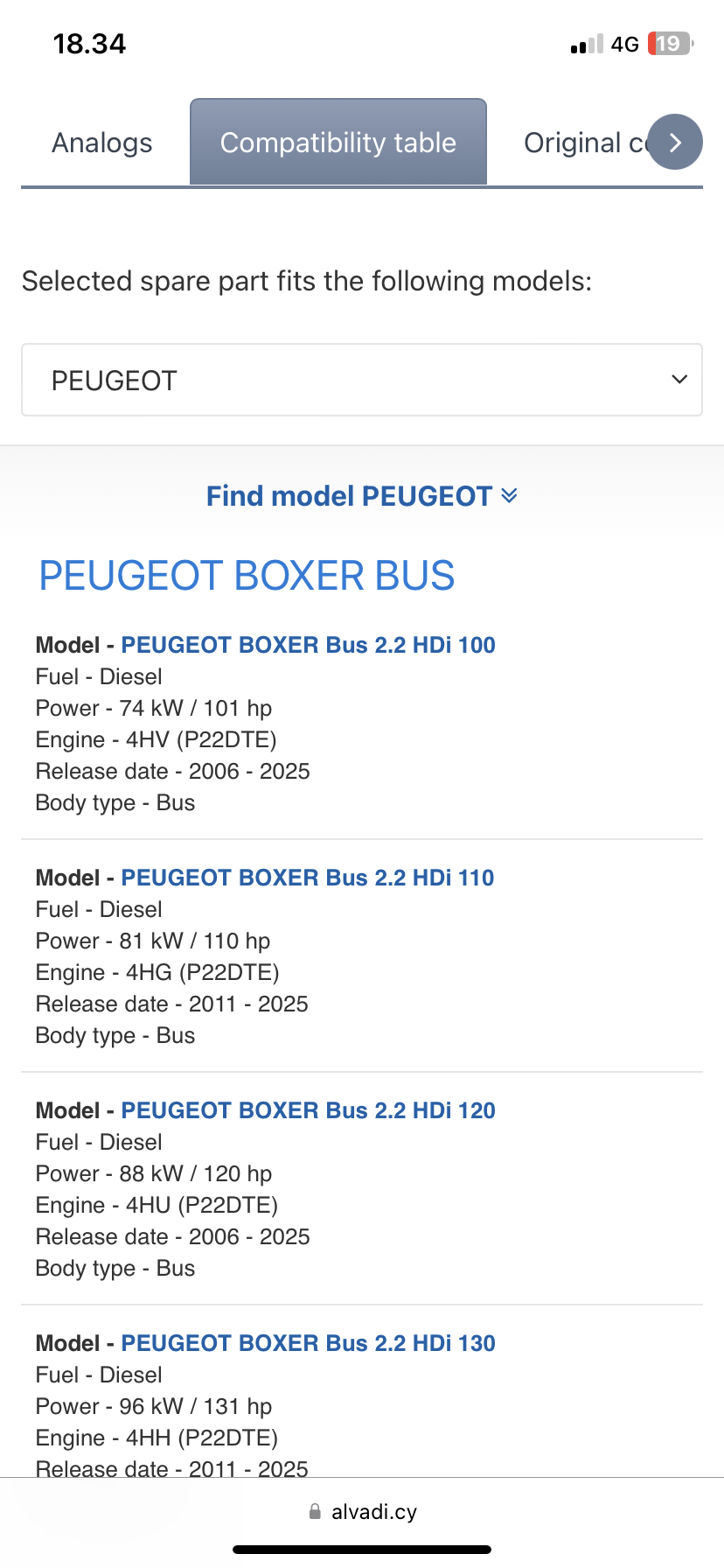Open the PEUGEOT BOXER BUS heading link
The image size is (724, 1568).
click(x=247, y=576)
